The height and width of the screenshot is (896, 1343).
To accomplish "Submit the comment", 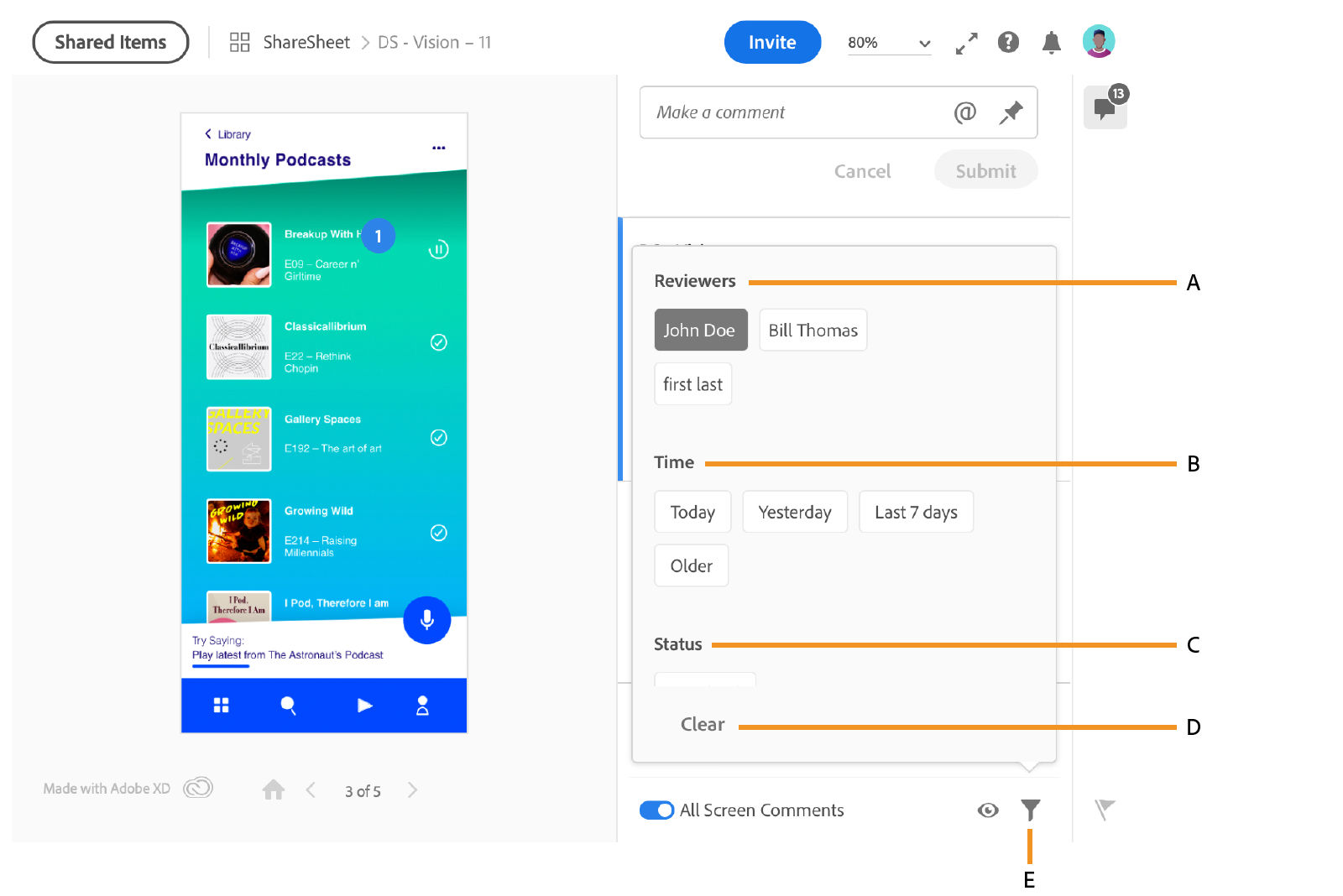I will (985, 170).
